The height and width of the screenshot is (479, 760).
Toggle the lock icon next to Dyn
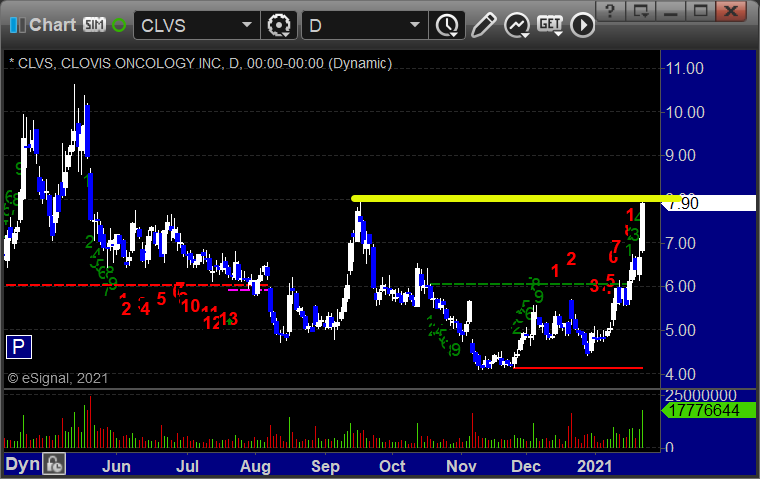(x=54, y=464)
